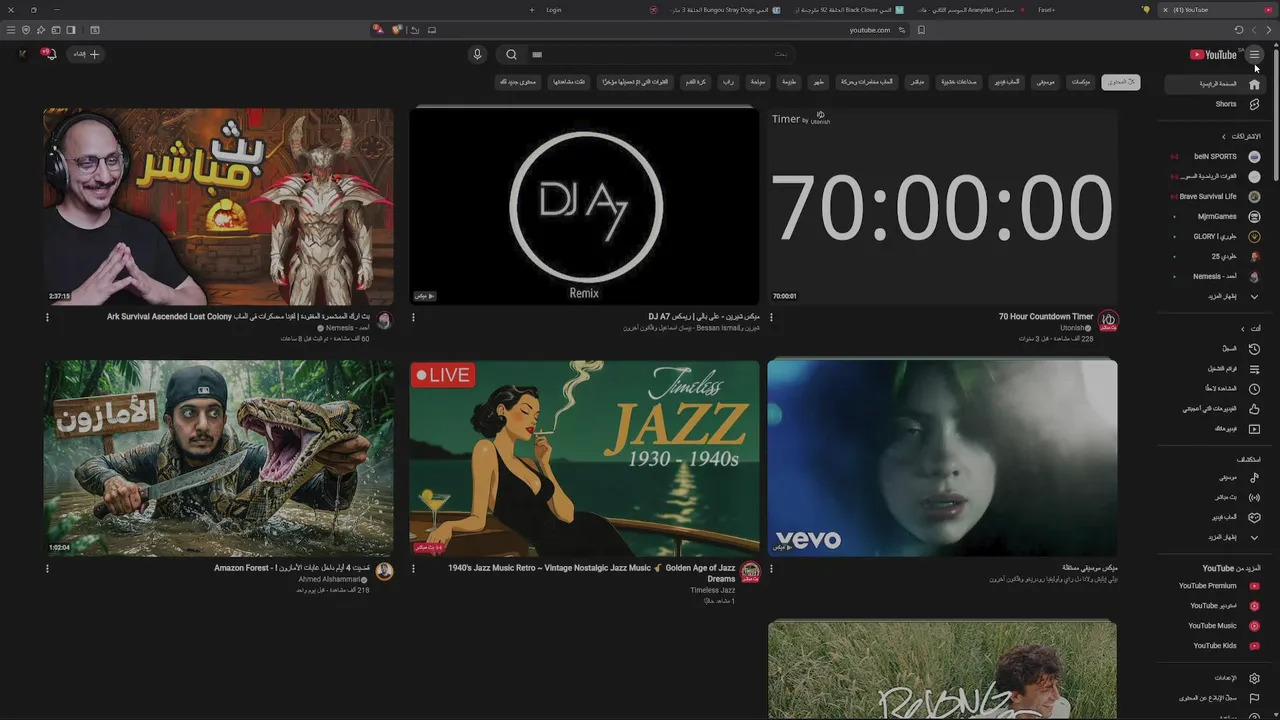The width and height of the screenshot is (1280, 720).
Task: Open 70 Hour Countdown Timer title
Action: (1046, 317)
